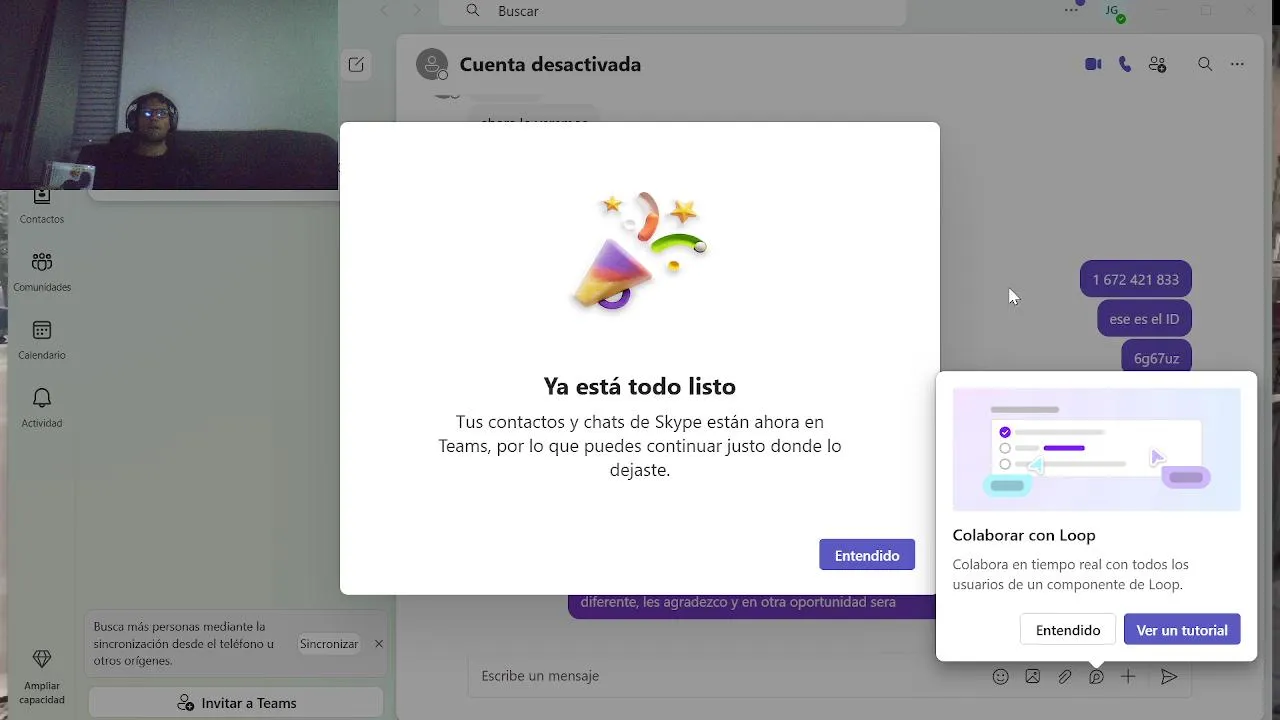Click Entendido in the Colaborar con Loop popup
1280x720 pixels.
click(1068, 630)
